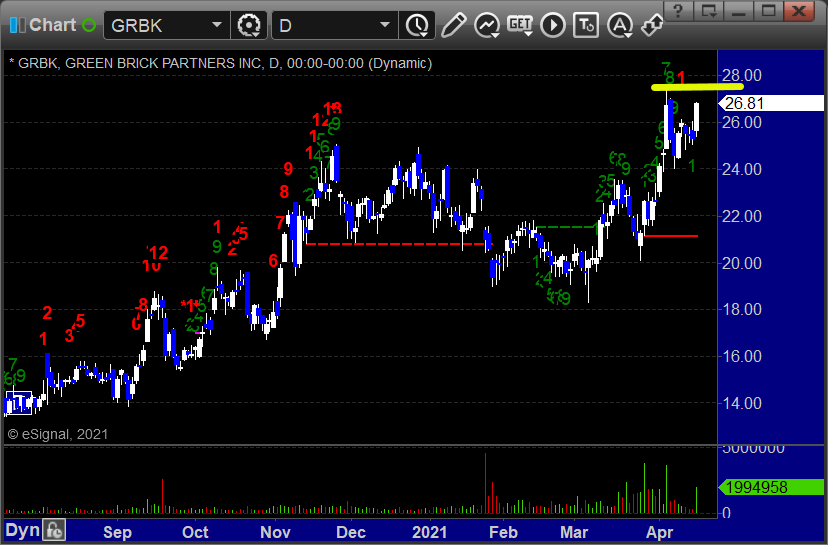The width and height of the screenshot is (828, 545).
Task: Click the Feb label on time axis
Action: [x=503, y=532]
